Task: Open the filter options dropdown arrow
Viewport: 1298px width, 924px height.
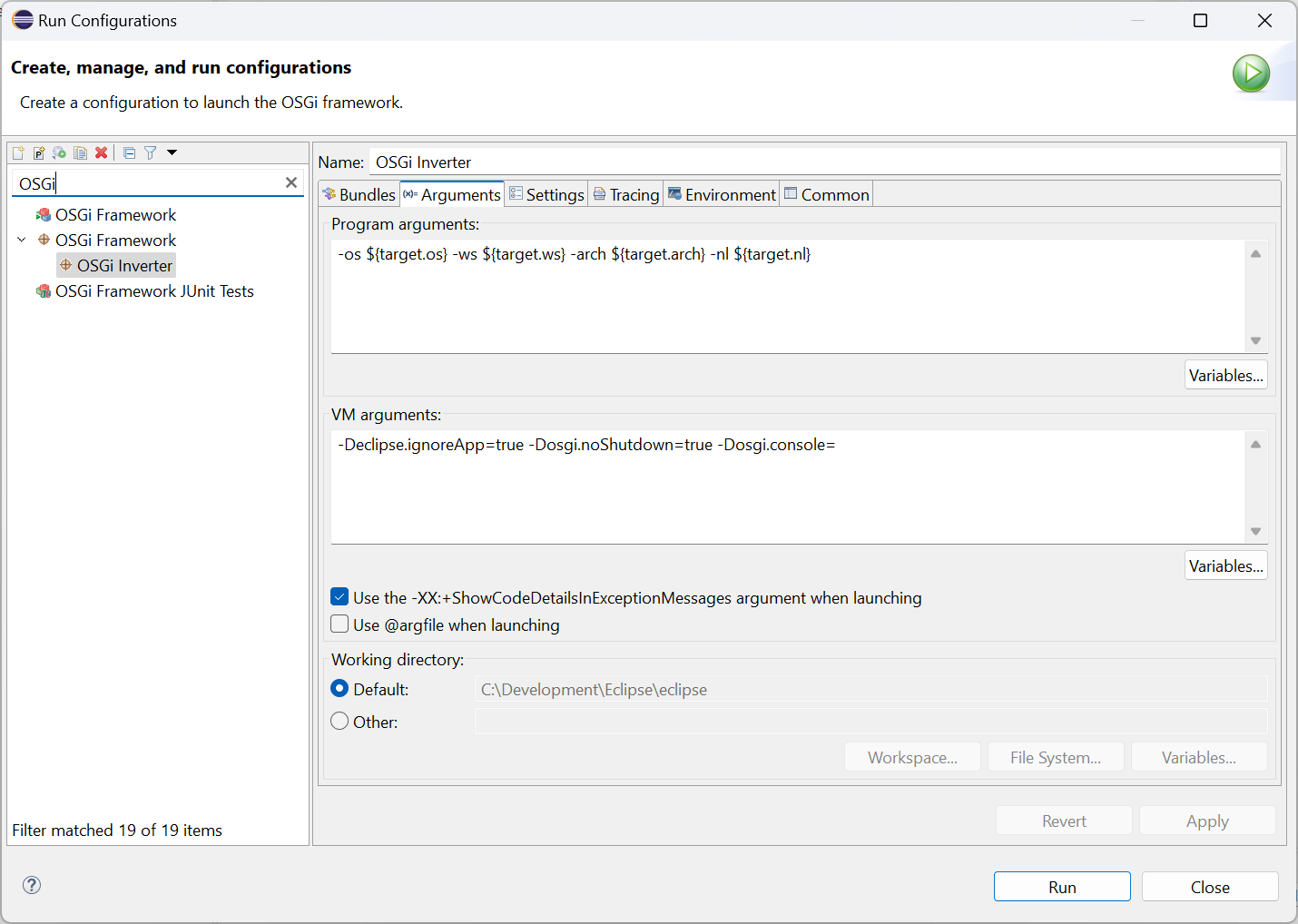Action: click(x=172, y=152)
